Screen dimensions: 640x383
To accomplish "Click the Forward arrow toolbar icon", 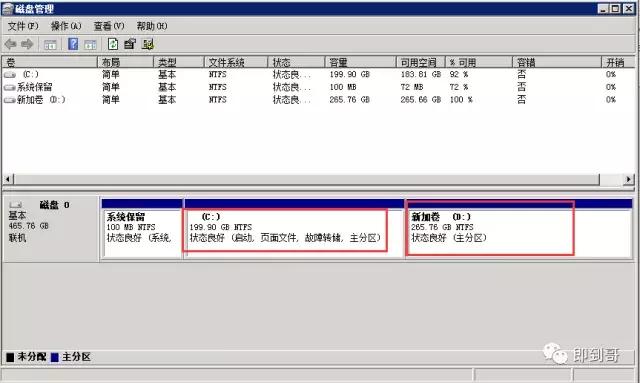I will [27, 44].
